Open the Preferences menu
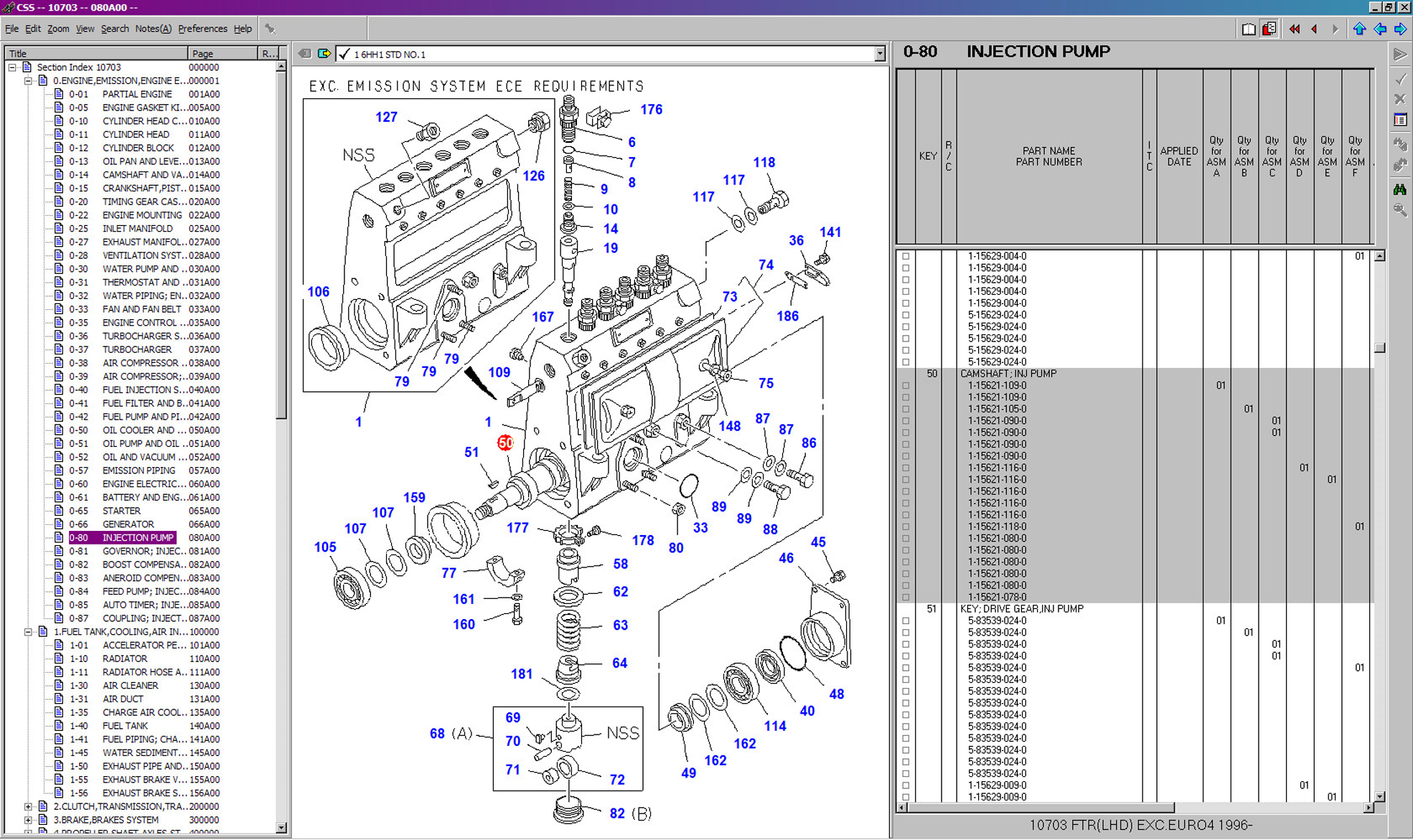This screenshot has width=1413, height=840. pyautogui.click(x=202, y=29)
